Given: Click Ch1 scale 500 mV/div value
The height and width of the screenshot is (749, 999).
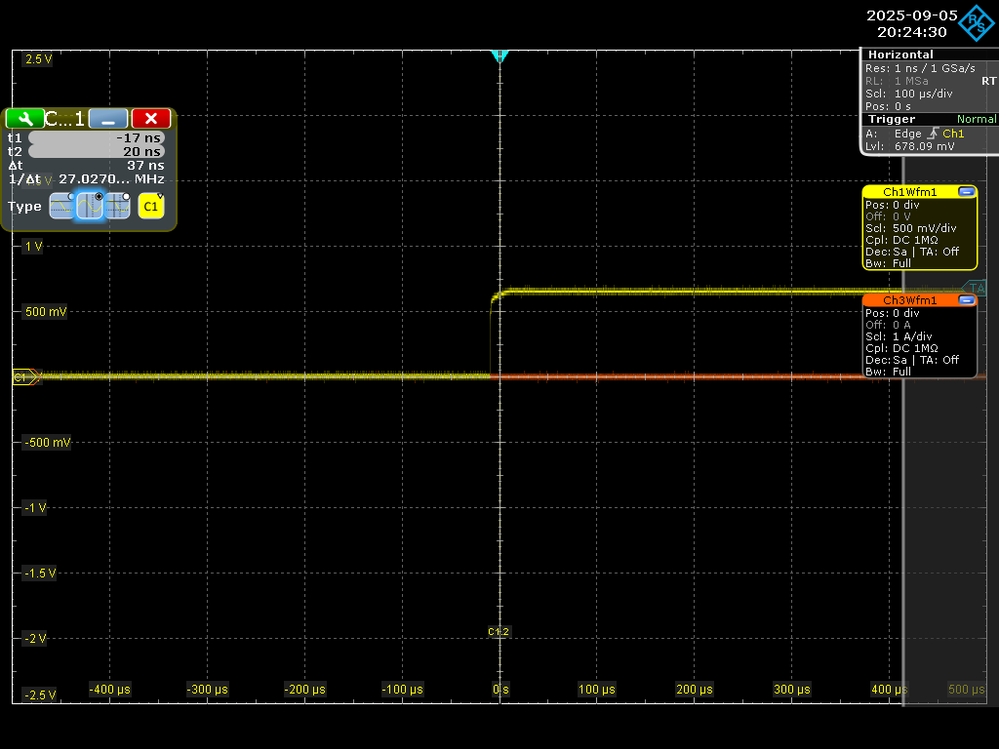Looking at the screenshot, I should coord(924,228).
